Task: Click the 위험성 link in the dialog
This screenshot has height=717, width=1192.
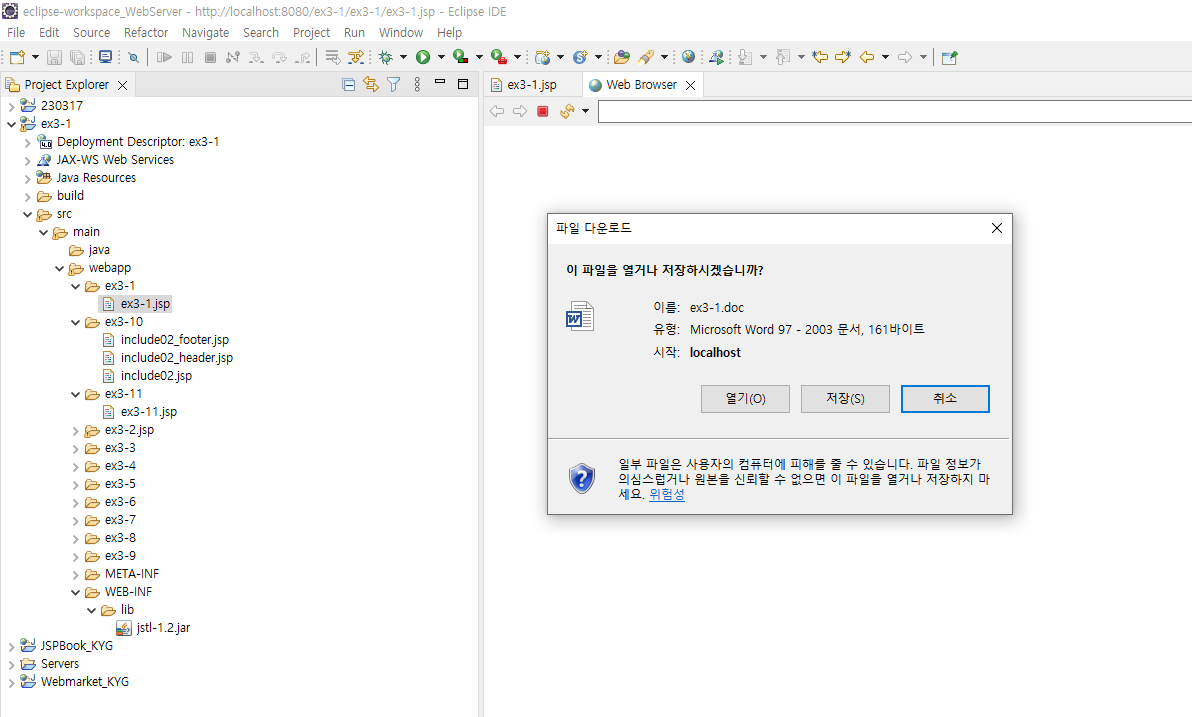Action: pyautogui.click(x=667, y=494)
